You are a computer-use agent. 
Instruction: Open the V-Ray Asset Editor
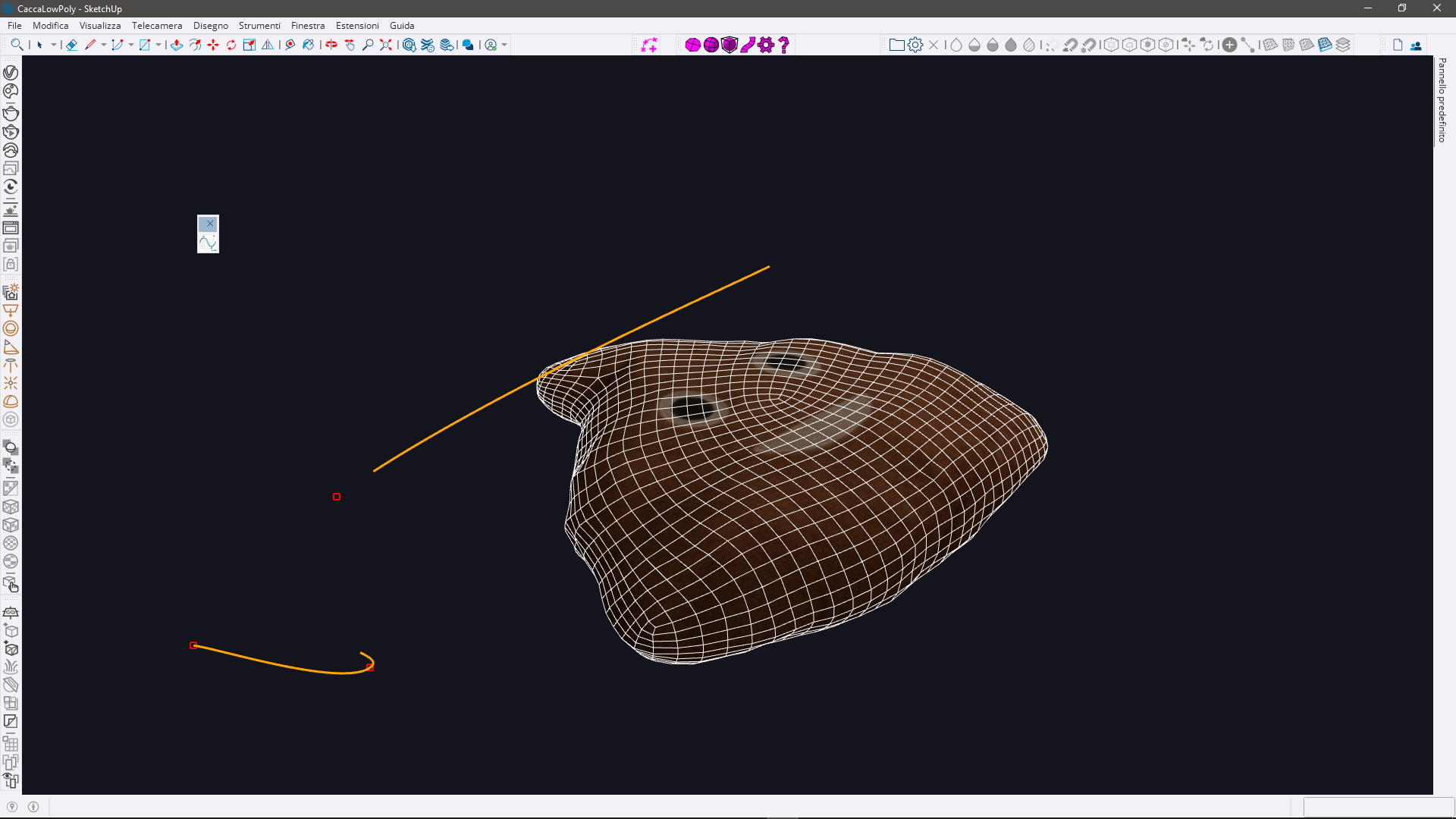coord(11,73)
